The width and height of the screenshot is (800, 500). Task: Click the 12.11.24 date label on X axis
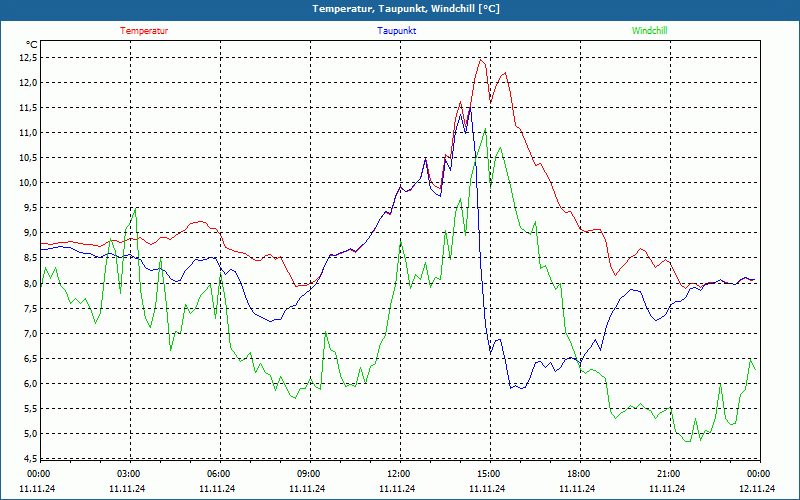[x=757, y=488]
